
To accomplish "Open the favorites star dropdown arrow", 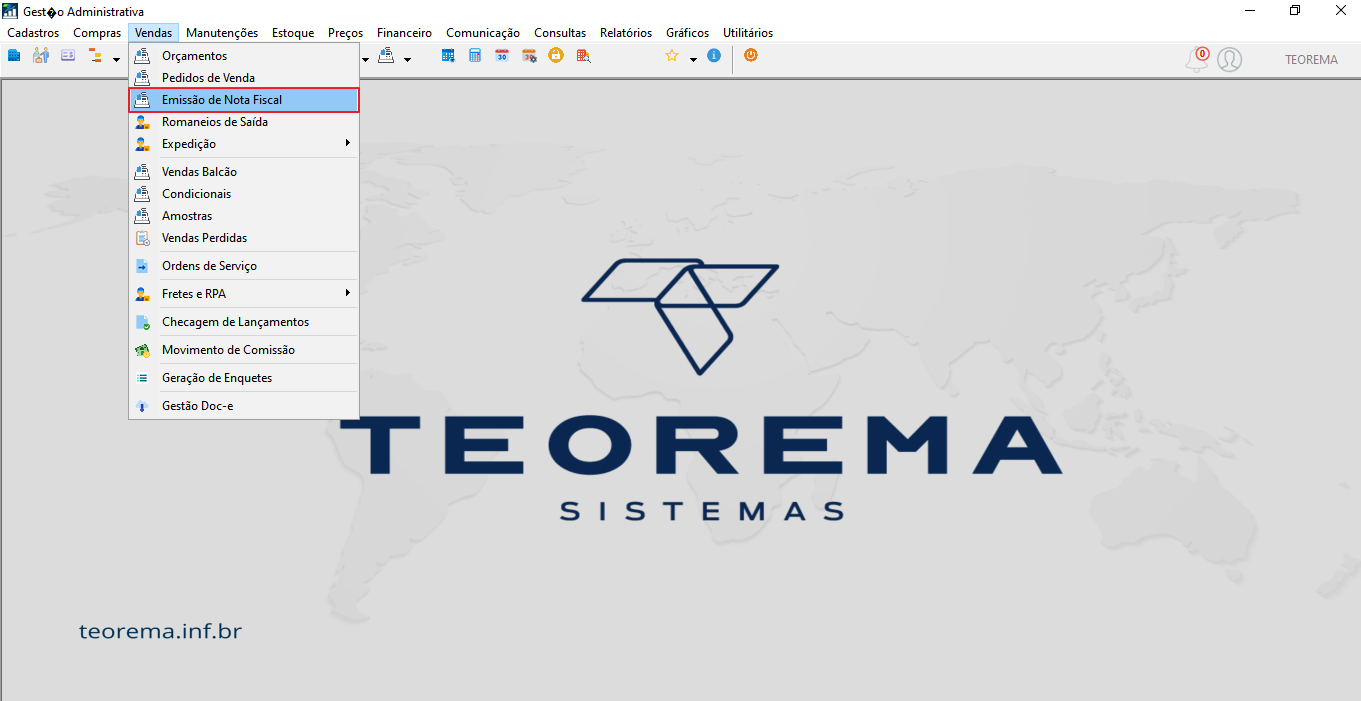I will point(693,59).
